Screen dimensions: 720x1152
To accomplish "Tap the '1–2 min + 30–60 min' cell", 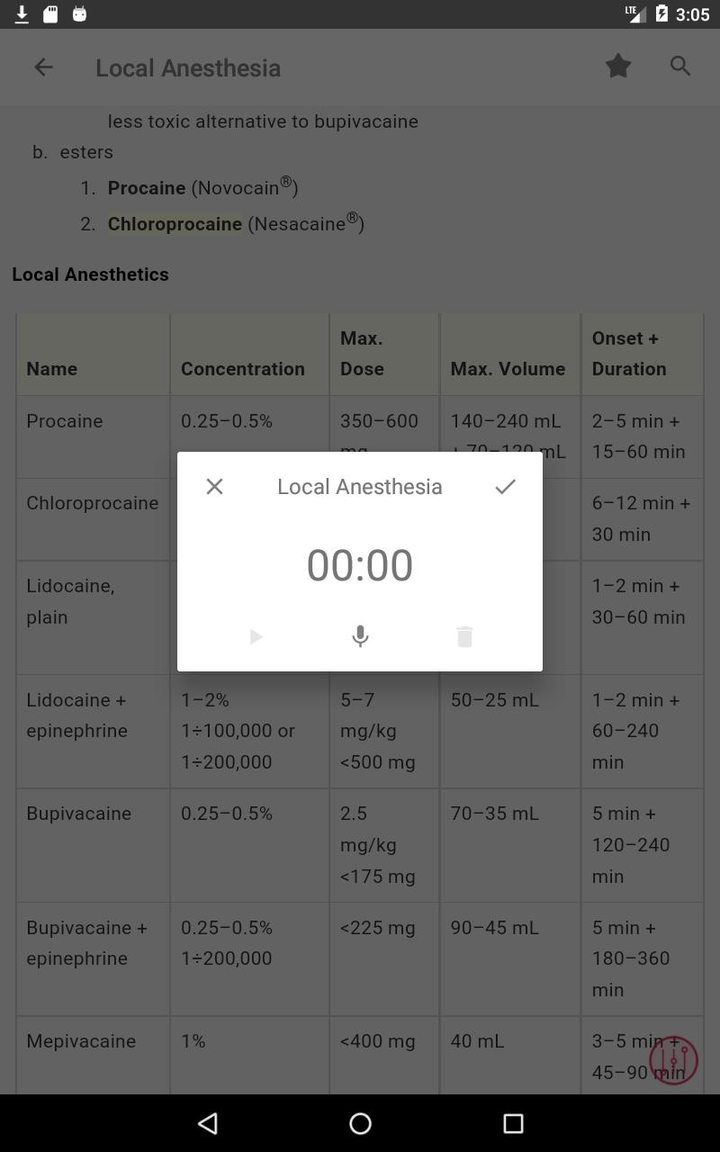I will coord(642,617).
